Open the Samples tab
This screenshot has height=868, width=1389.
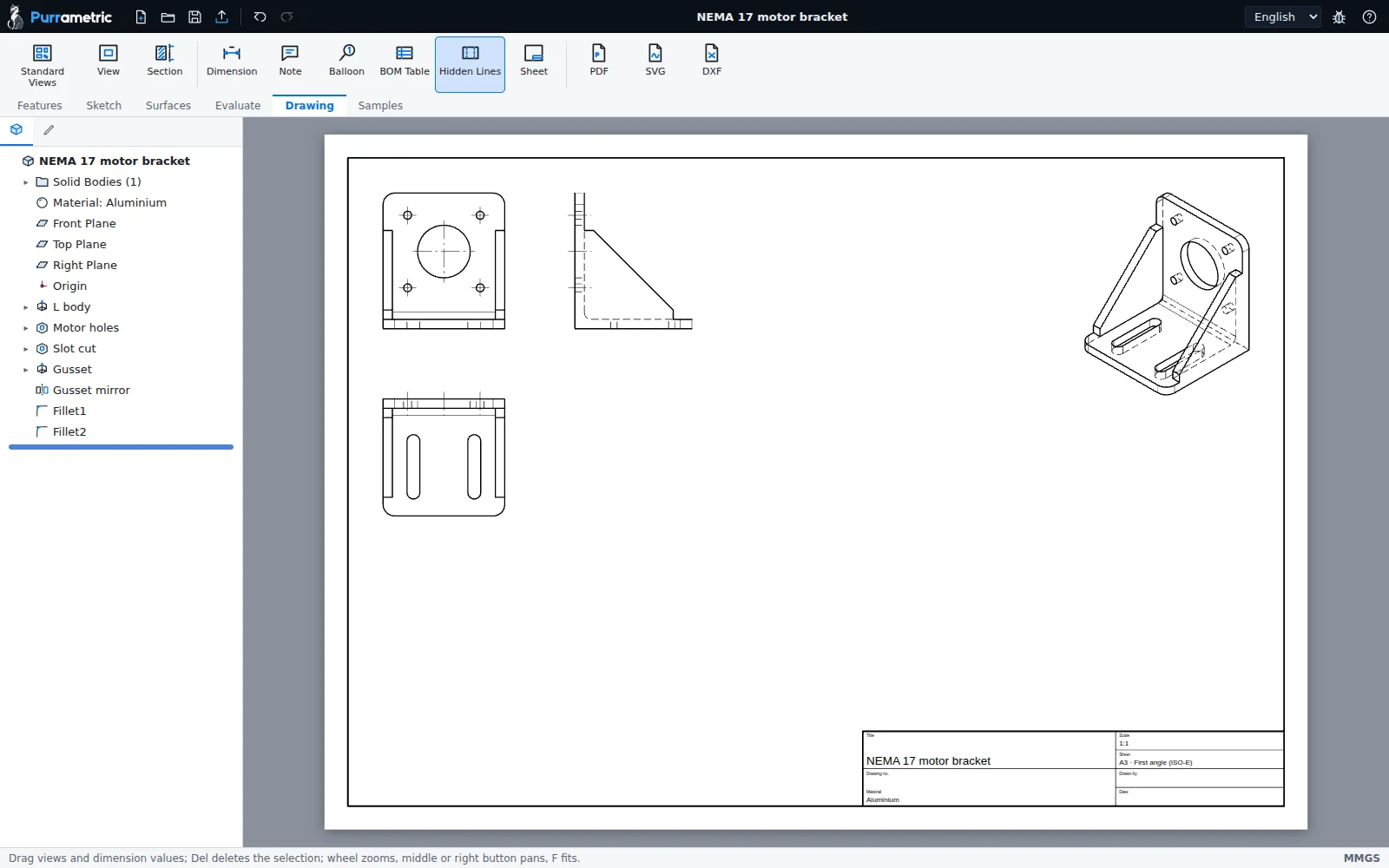380,105
